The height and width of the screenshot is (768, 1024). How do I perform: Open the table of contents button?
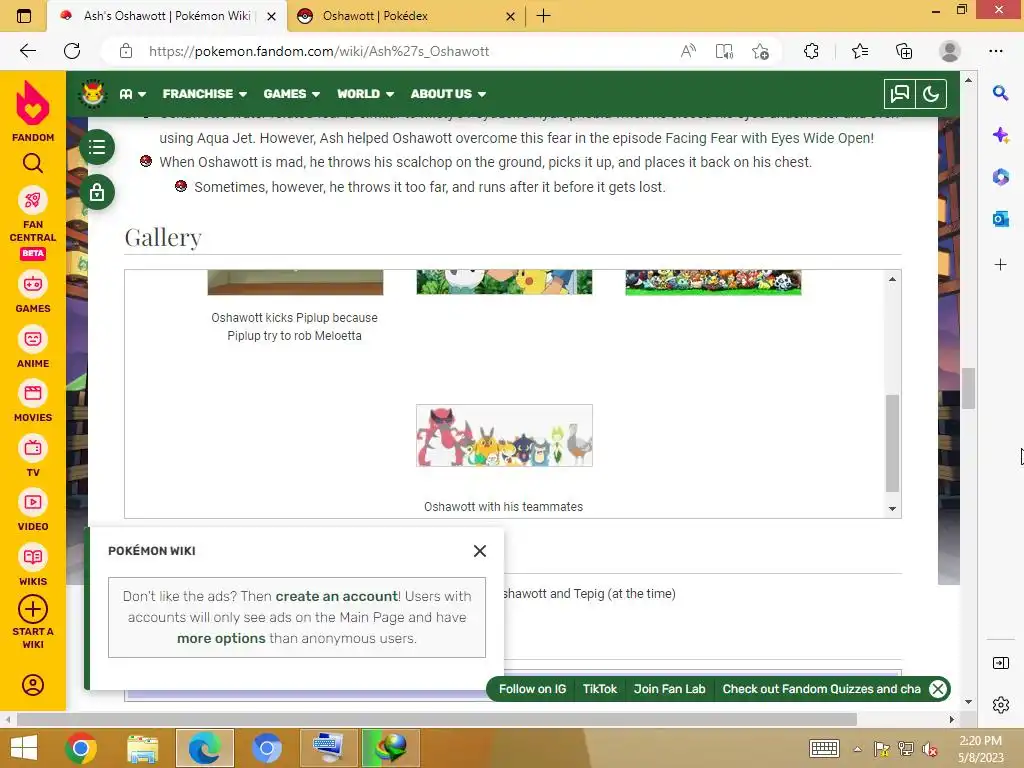(x=97, y=147)
